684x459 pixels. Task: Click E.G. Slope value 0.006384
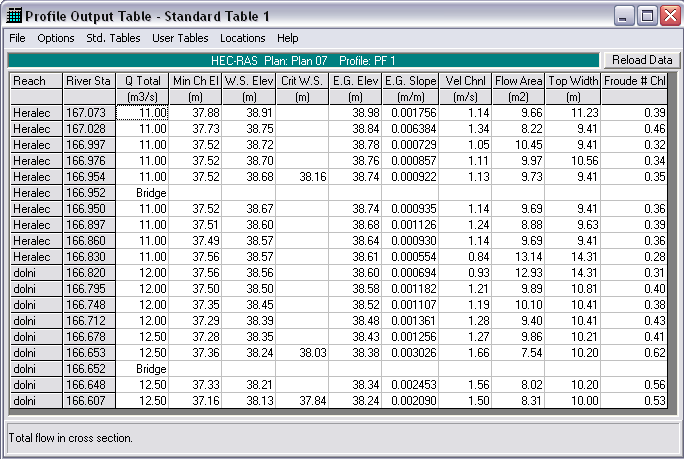410,129
